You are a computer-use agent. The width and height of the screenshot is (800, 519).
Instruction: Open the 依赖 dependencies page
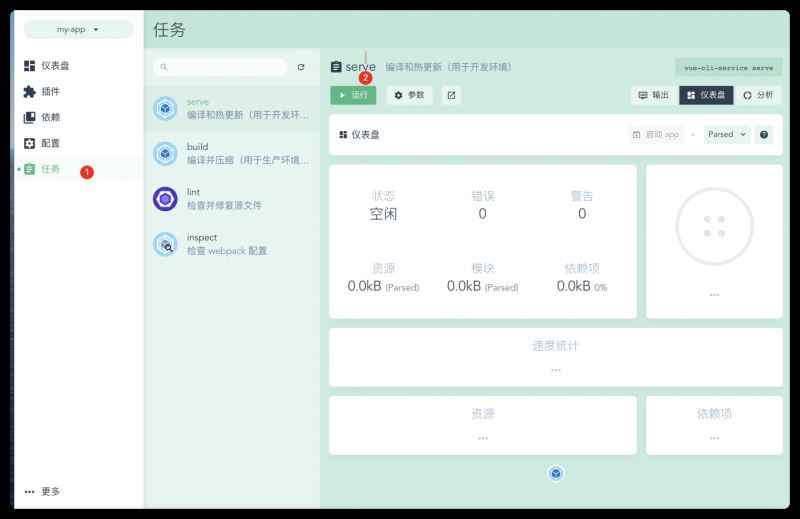tap(79, 117)
